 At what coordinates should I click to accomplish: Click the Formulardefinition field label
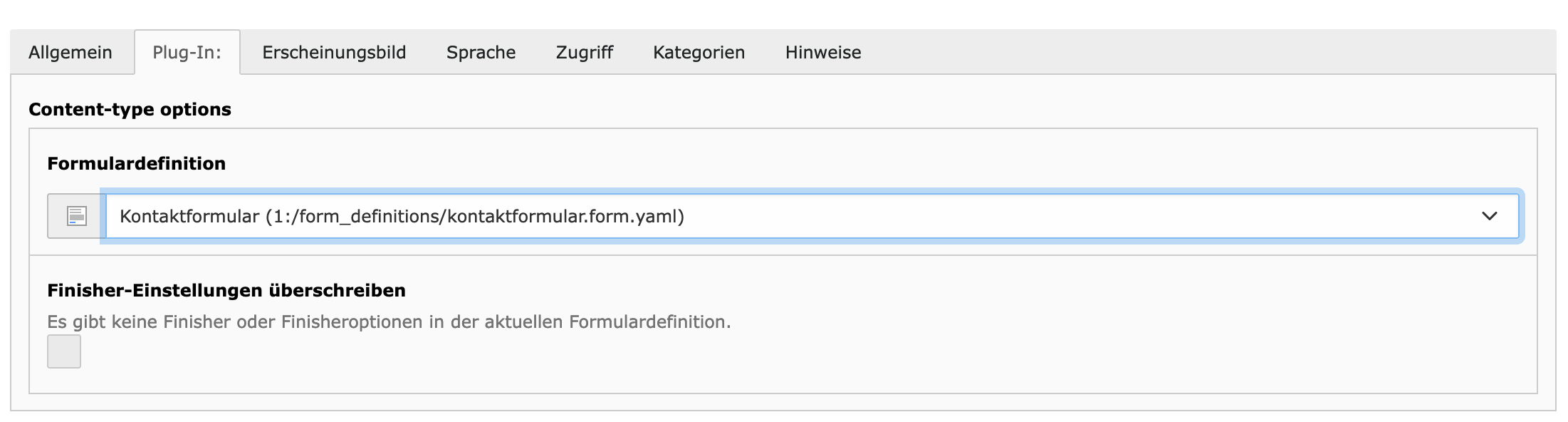(136, 164)
